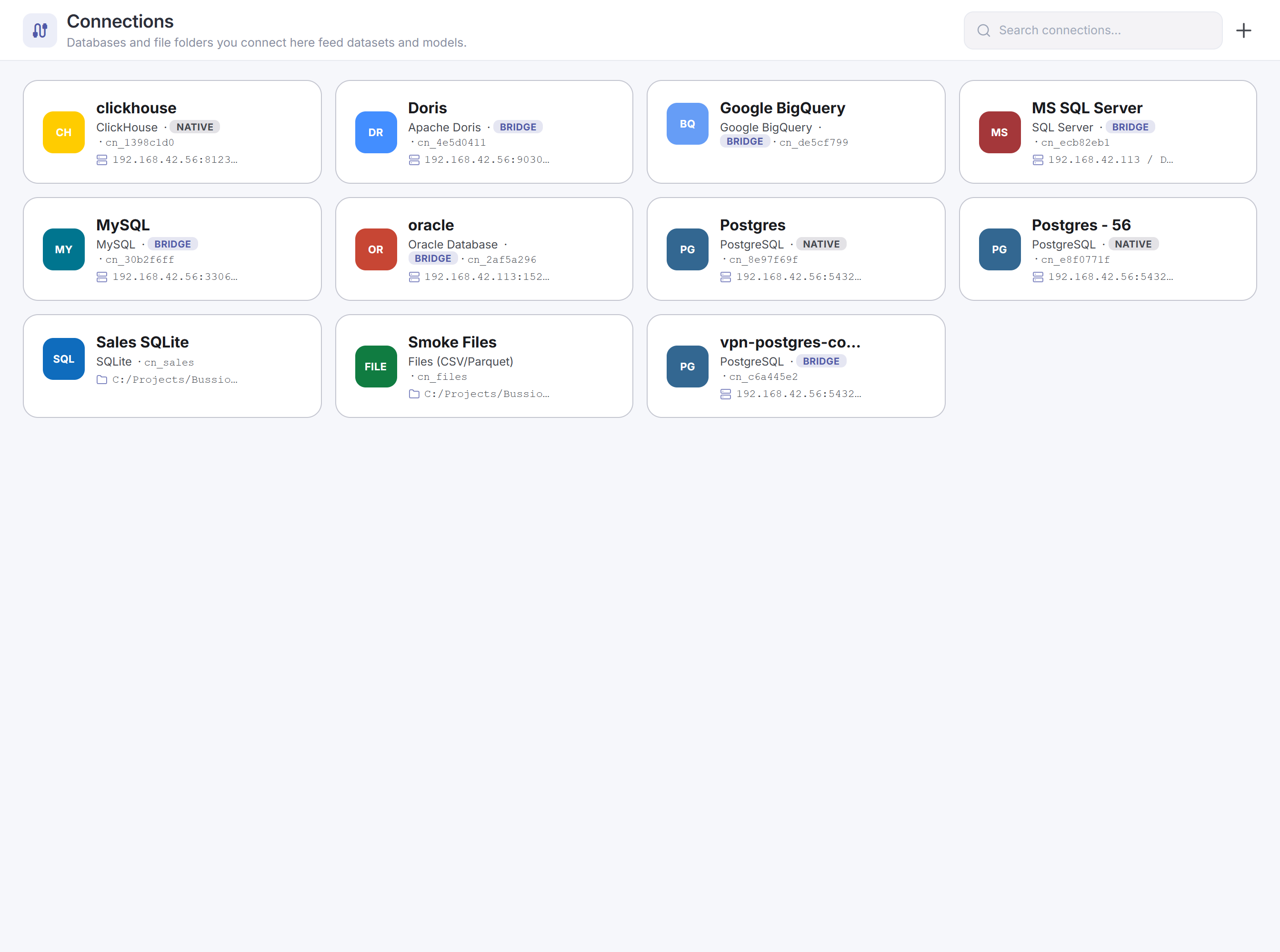Click the PG avatar on the vpn-postgres card
1280x952 pixels.
[687, 367]
